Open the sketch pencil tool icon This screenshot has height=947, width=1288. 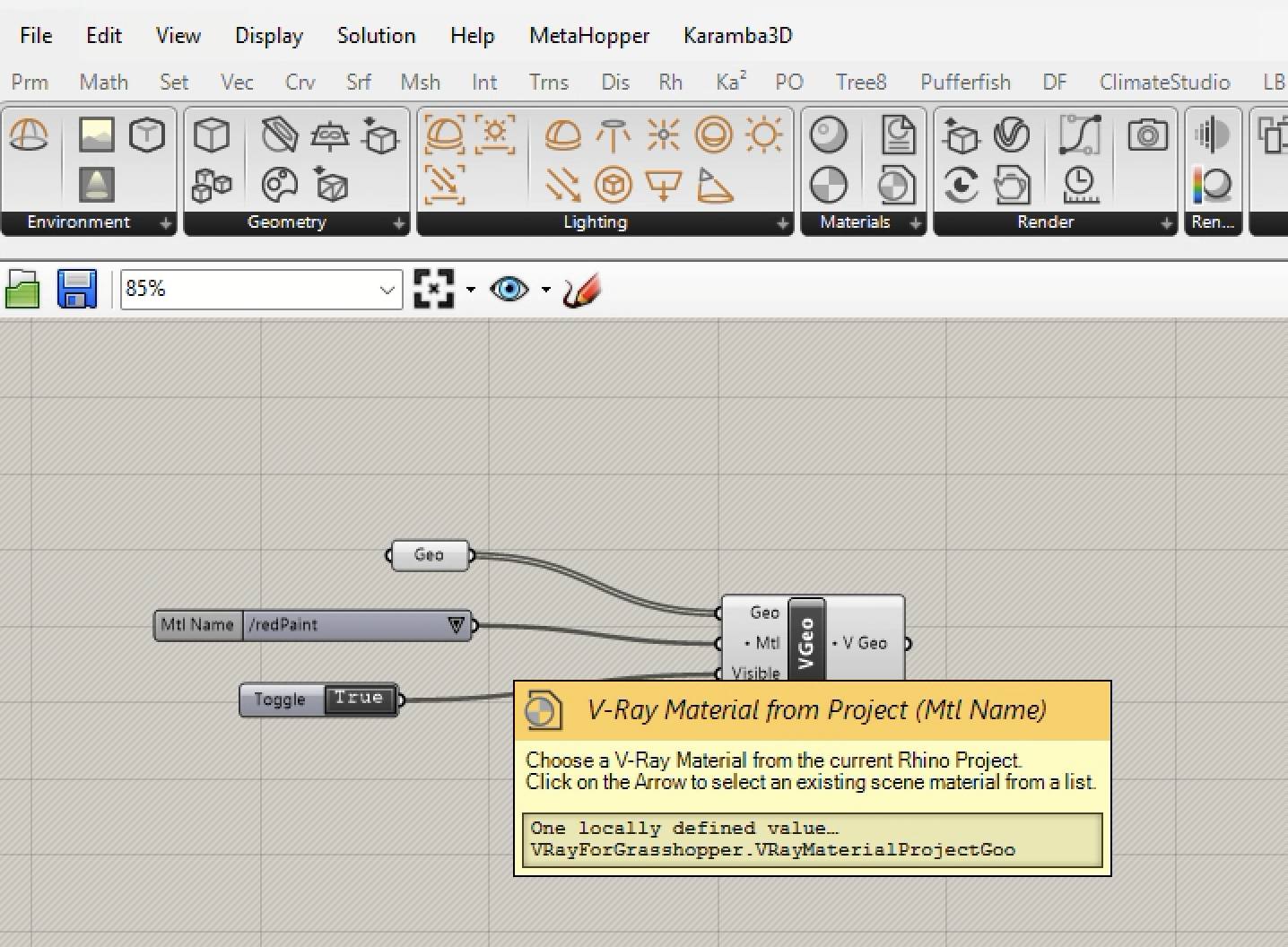pyautogui.click(x=581, y=290)
